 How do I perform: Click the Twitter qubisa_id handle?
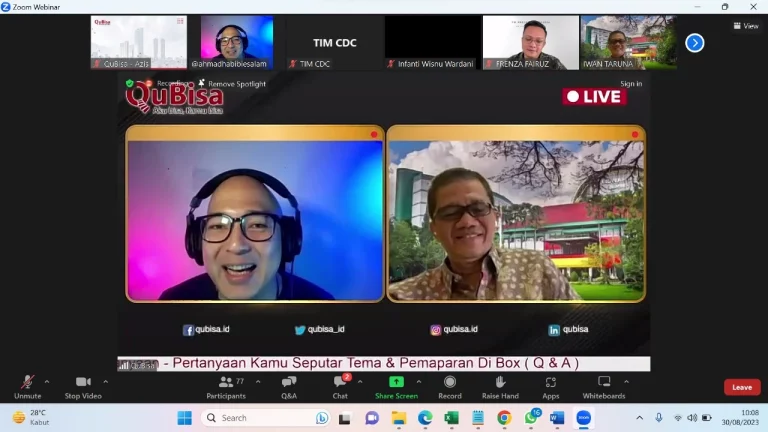320,330
